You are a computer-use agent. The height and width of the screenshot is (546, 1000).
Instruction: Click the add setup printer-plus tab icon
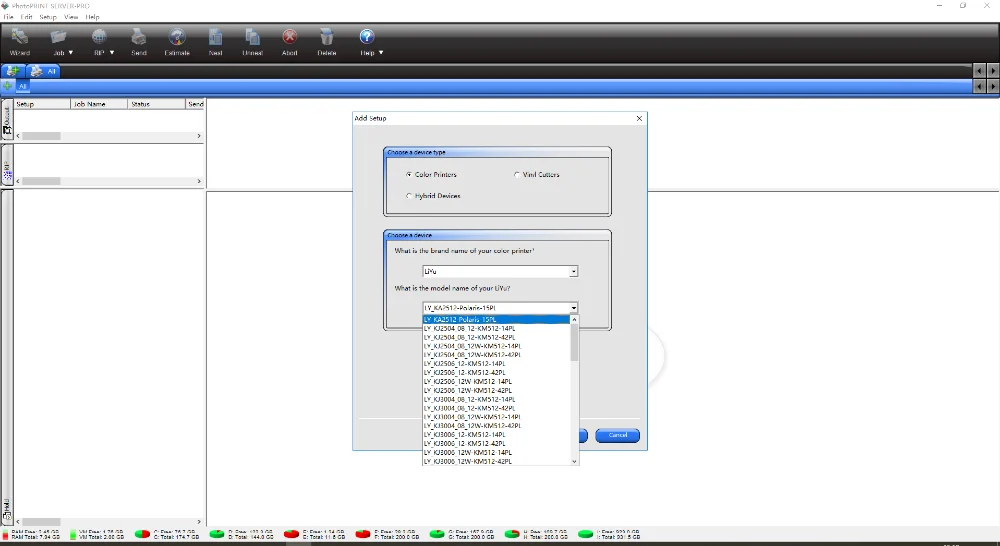tap(12, 71)
